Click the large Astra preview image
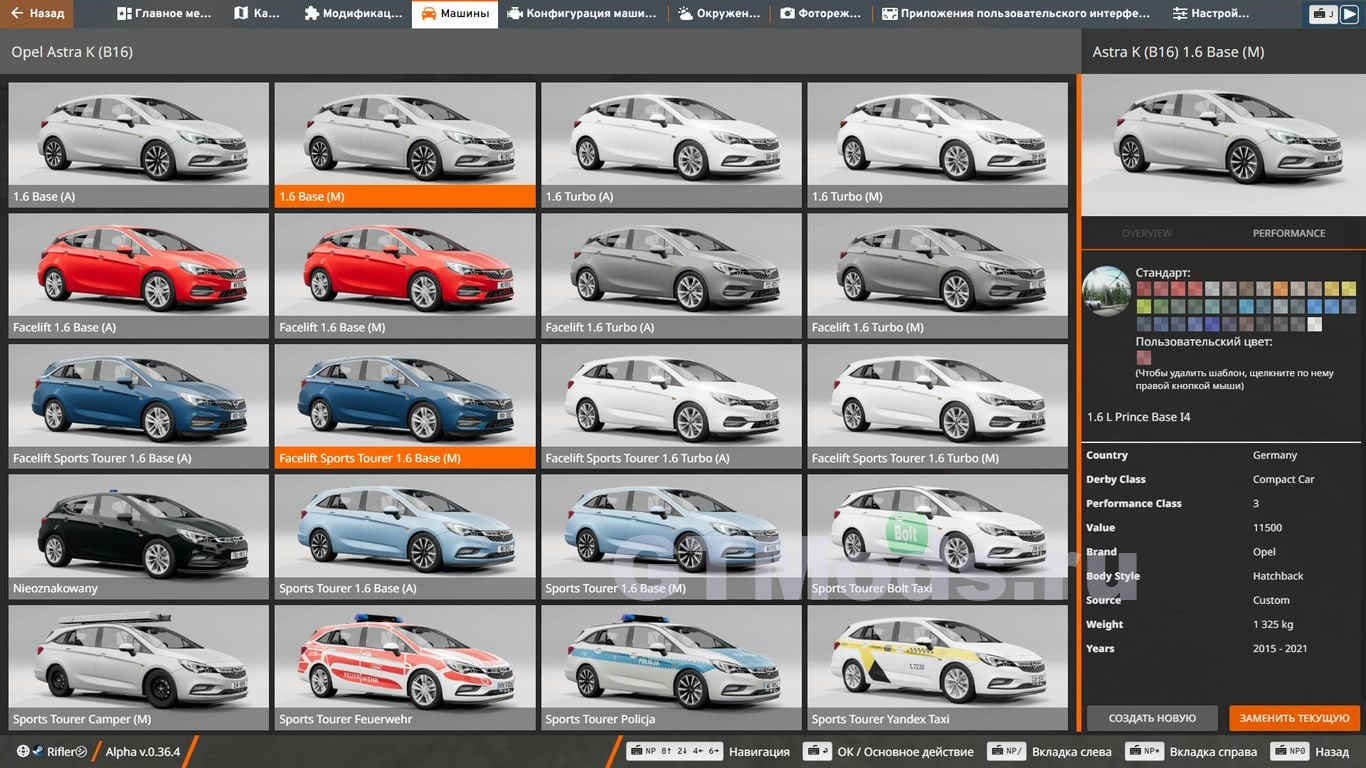The width and height of the screenshot is (1366, 768). tap(1223, 145)
